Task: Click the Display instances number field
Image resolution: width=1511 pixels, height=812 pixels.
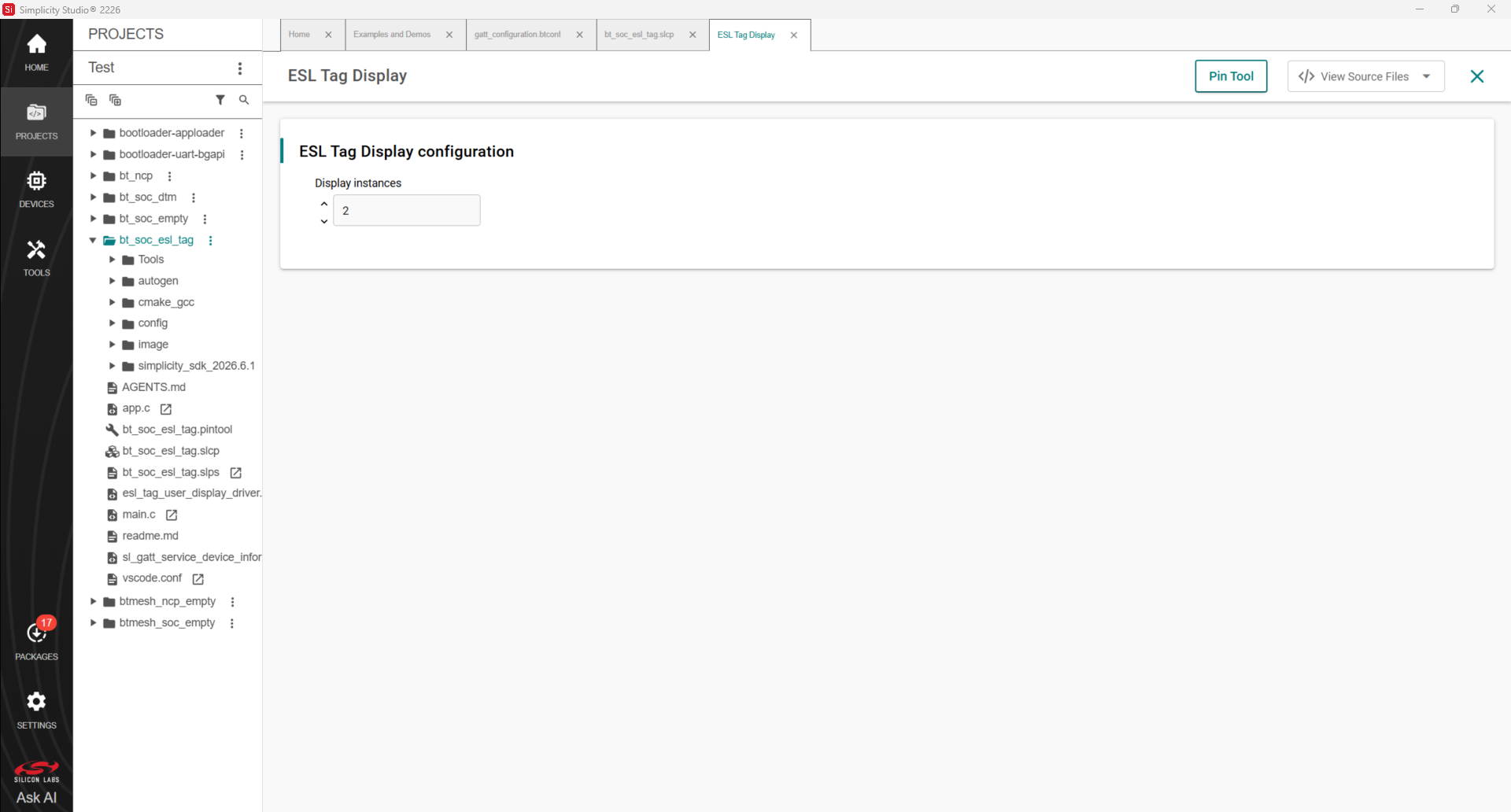Action: [407, 211]
